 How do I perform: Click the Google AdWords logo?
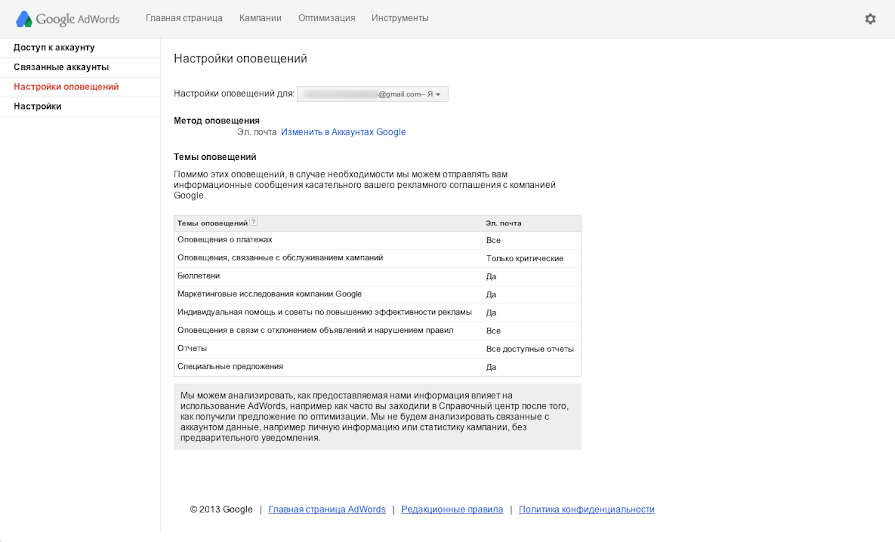(69, 19)
